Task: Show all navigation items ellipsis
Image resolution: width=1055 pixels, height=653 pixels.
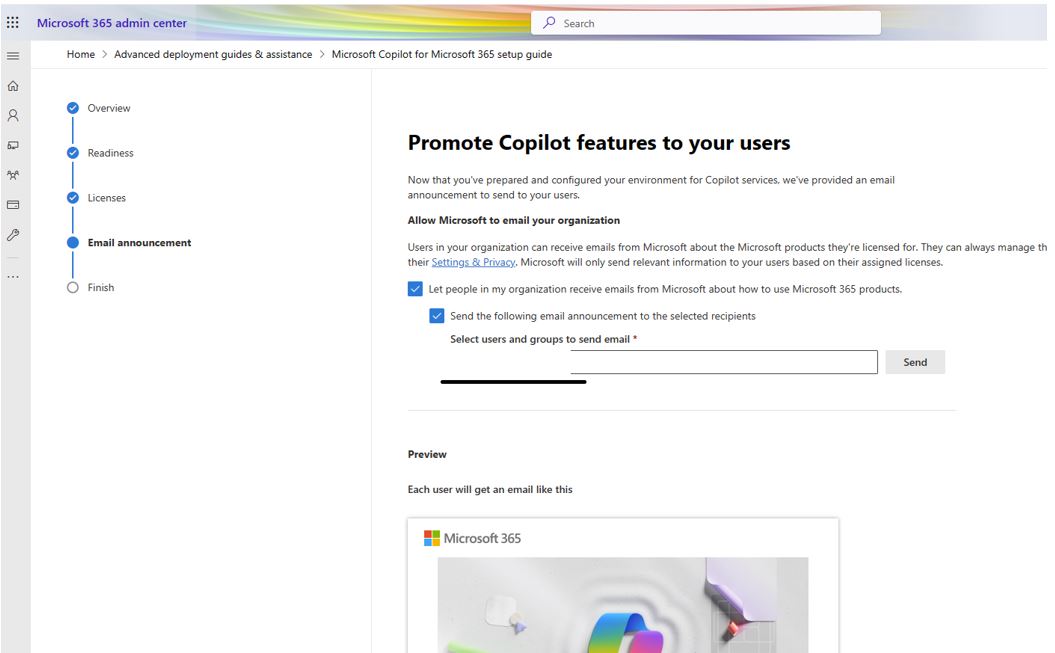Action: coord(13,276)
